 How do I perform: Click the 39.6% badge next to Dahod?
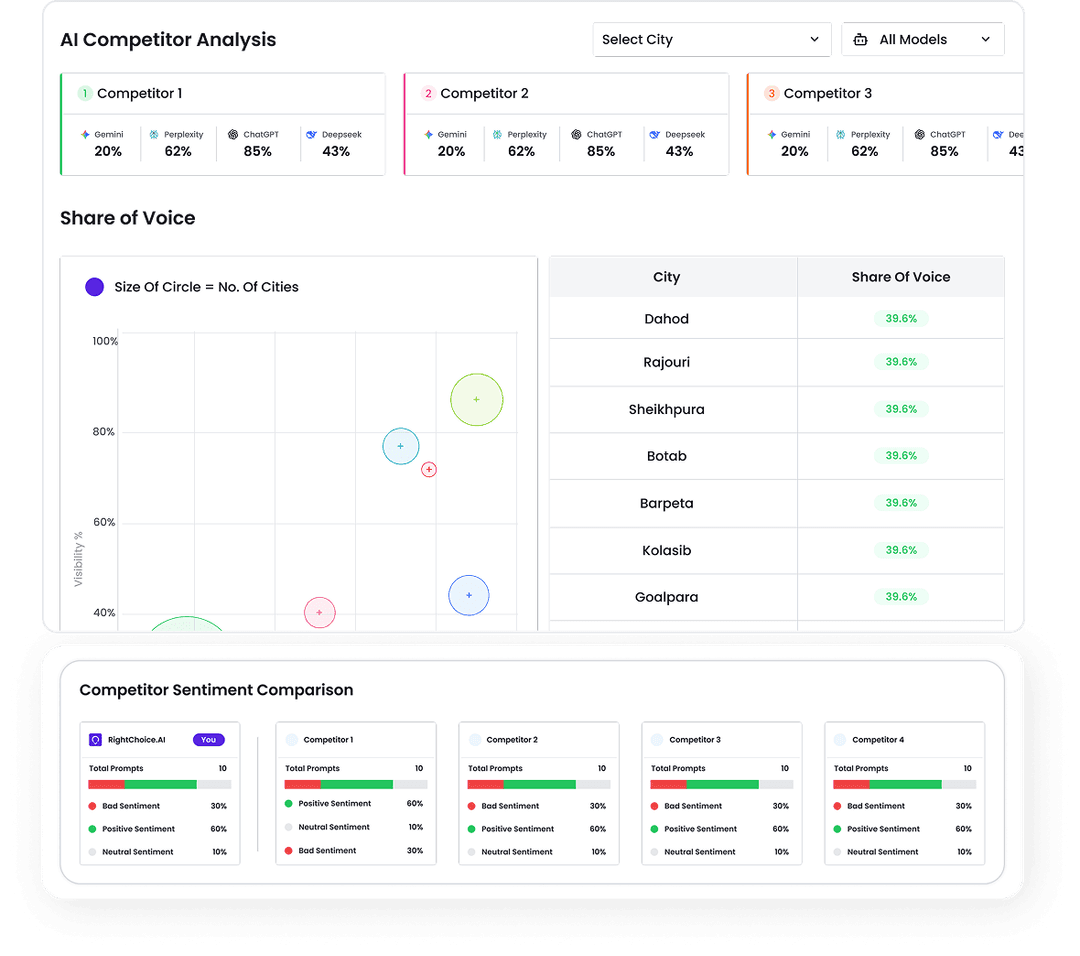[x=901, y=318]
